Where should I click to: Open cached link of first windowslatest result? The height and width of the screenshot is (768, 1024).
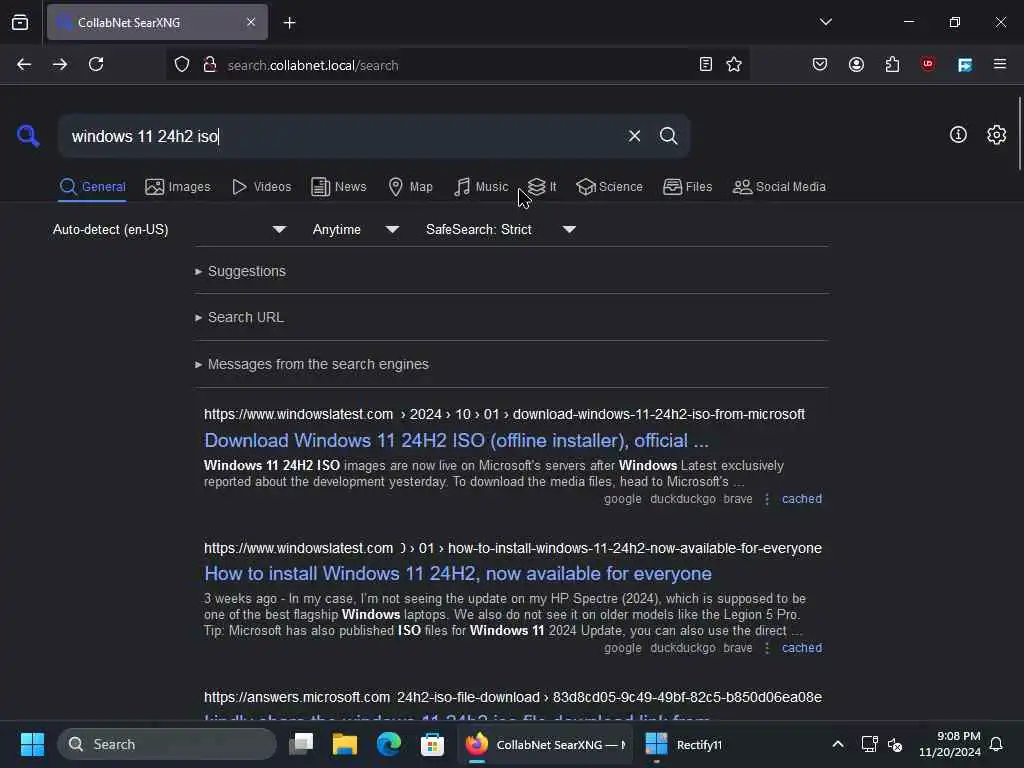pyautogui.click(x=801, y=499)
